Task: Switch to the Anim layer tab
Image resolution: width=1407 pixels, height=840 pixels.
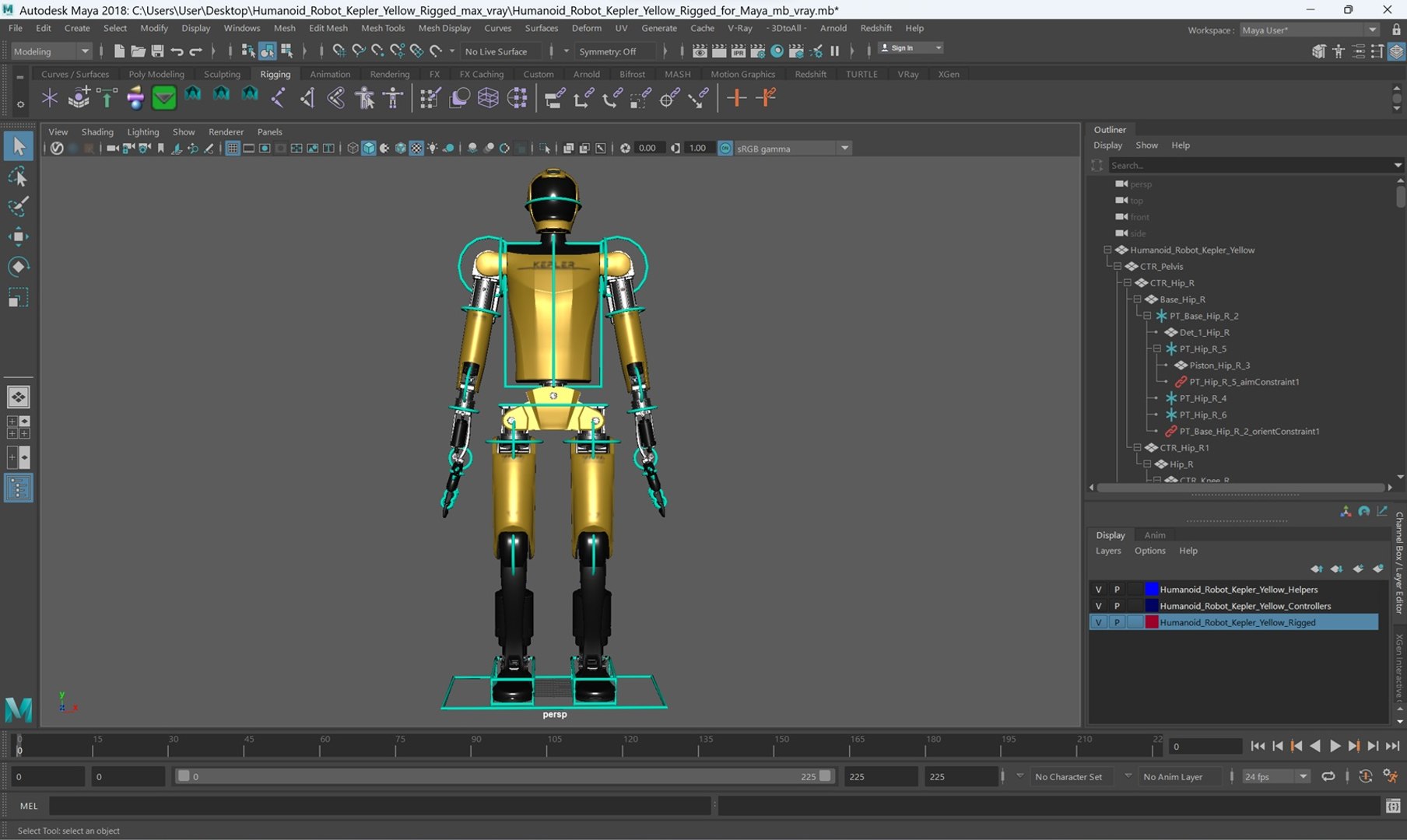Action: pos(1154,535)
